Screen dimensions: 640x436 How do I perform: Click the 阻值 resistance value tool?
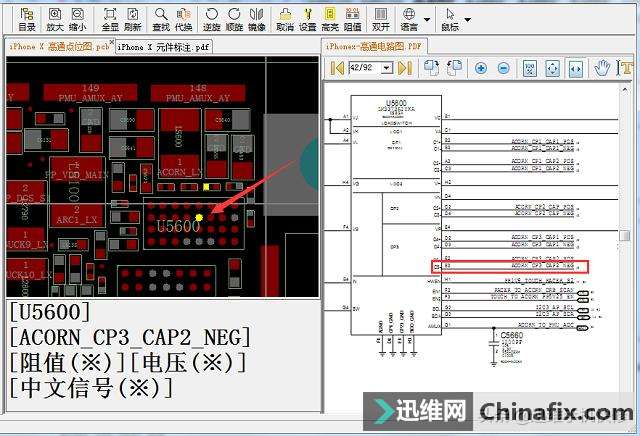353,19
